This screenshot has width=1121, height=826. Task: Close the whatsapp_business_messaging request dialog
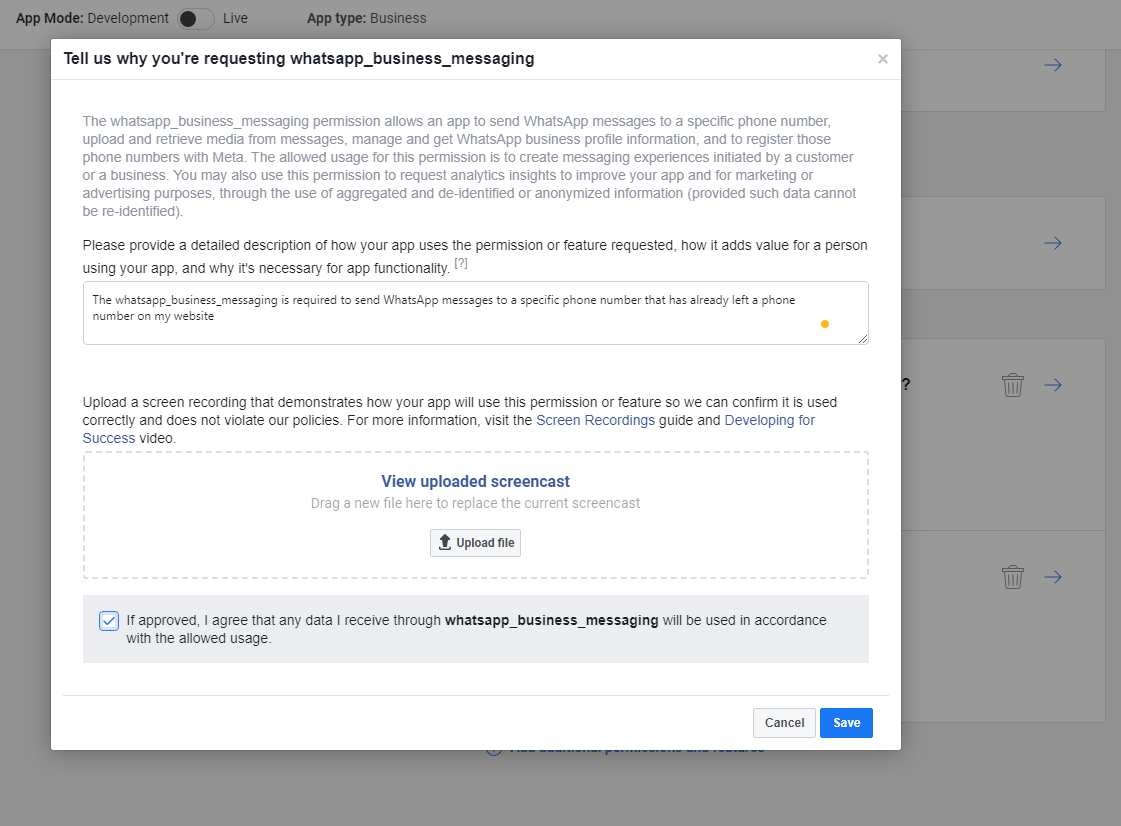pos(883,59)
